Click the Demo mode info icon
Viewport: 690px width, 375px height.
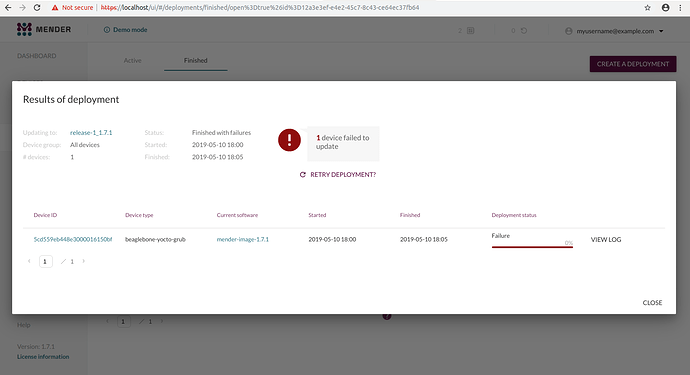[106, 30]
